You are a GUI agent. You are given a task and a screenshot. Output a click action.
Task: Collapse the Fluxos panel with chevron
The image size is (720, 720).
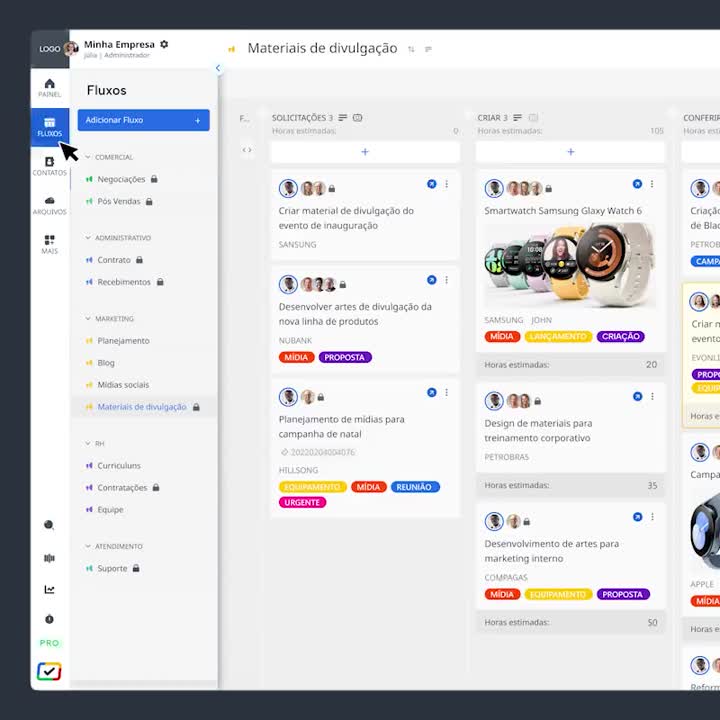point(218,68)
